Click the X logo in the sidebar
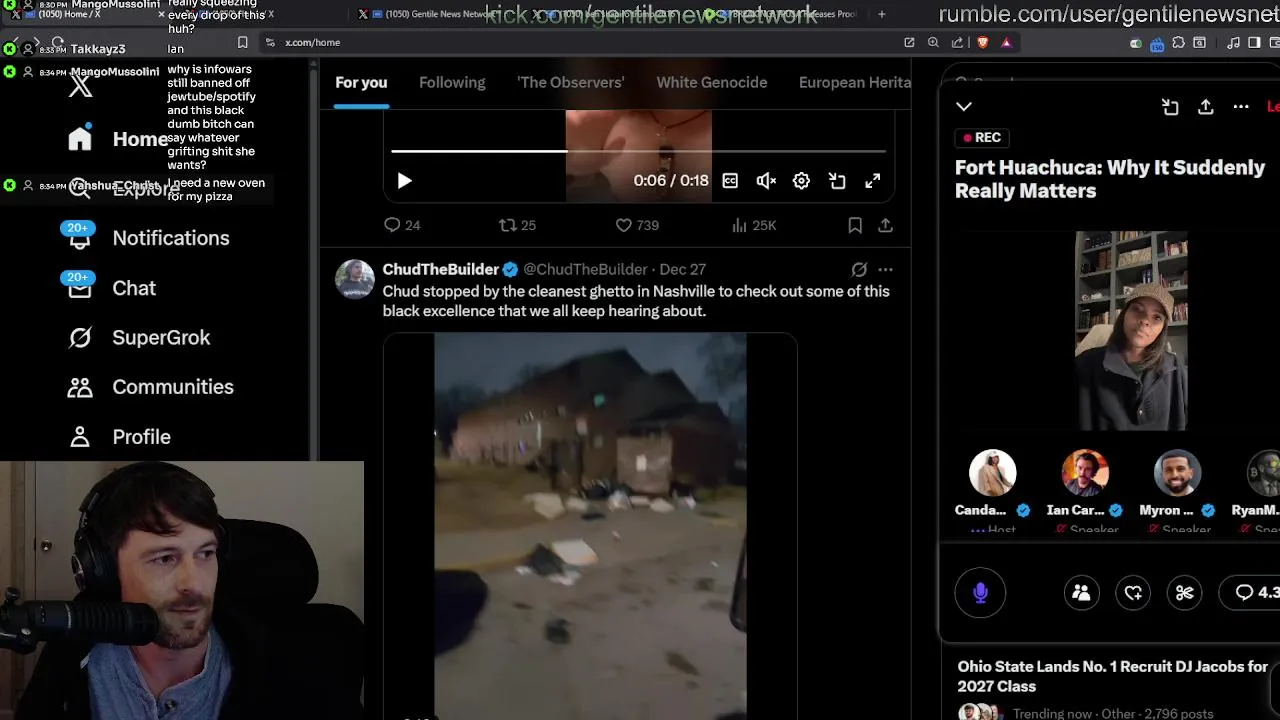Image resolution: width=1280 pixels, height=720 pixels. [81, 85]
